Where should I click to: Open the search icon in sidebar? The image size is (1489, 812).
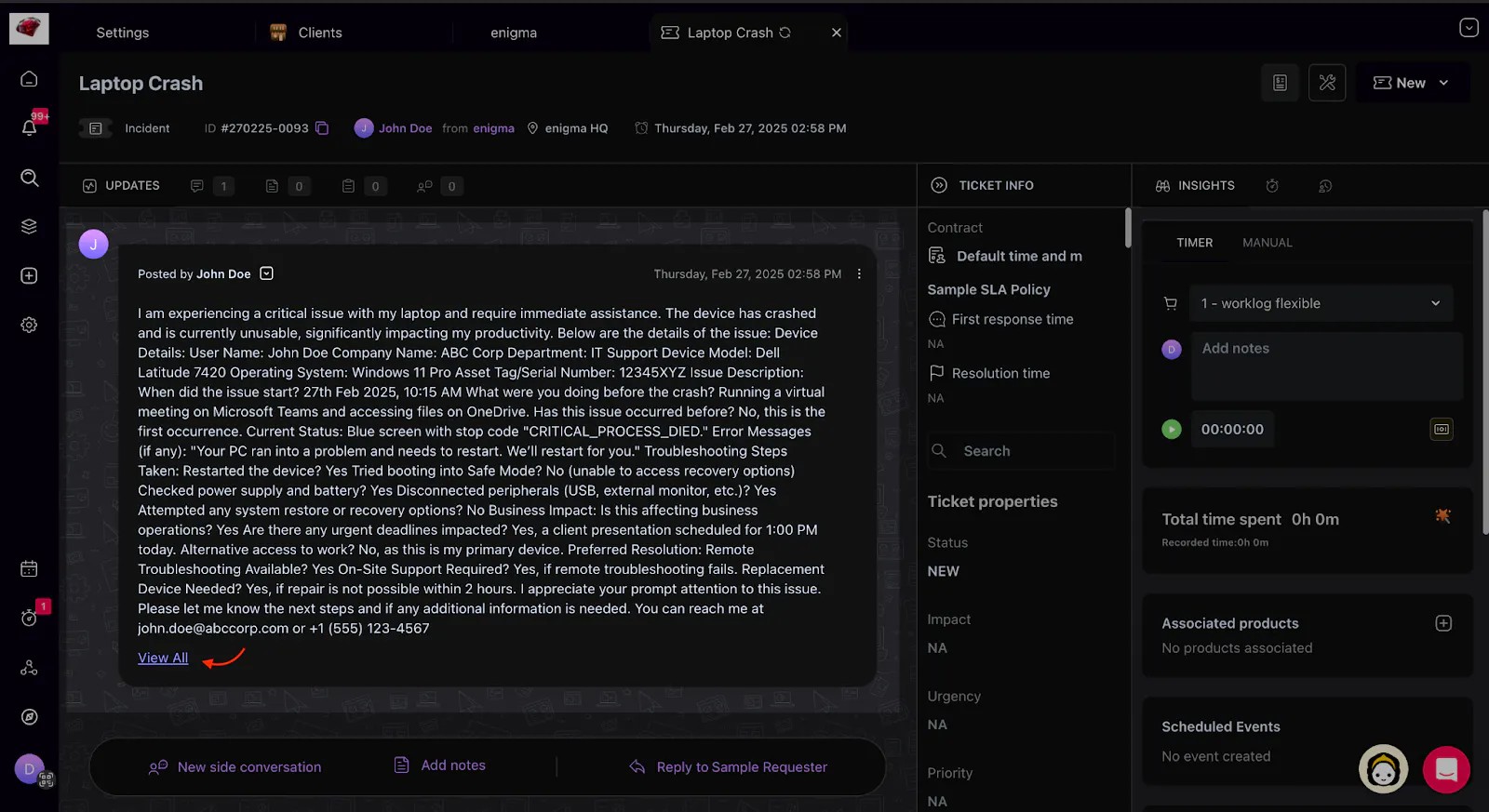(29, 178)
